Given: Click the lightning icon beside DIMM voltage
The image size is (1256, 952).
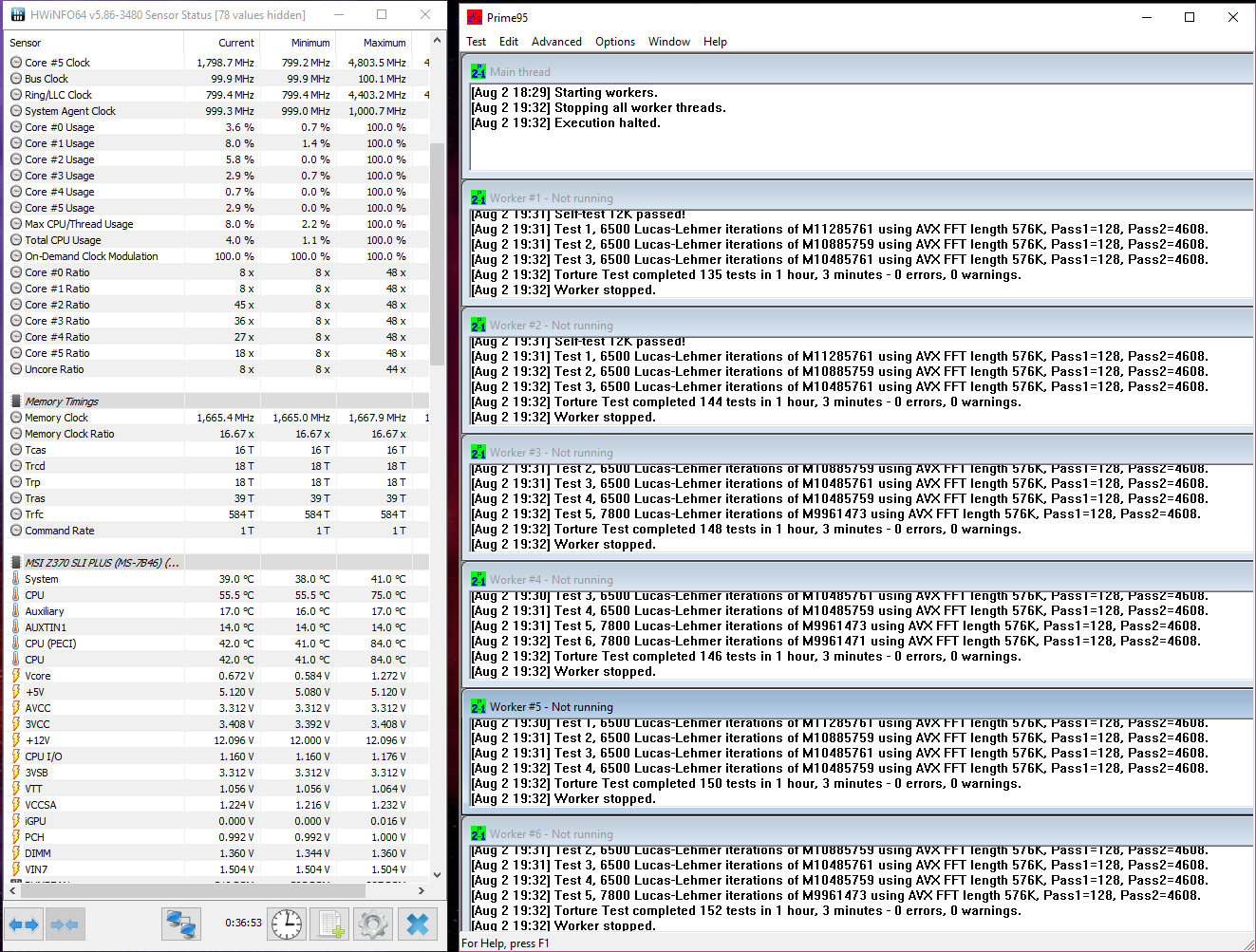Looking at the screenshot, I should point(16,853).
